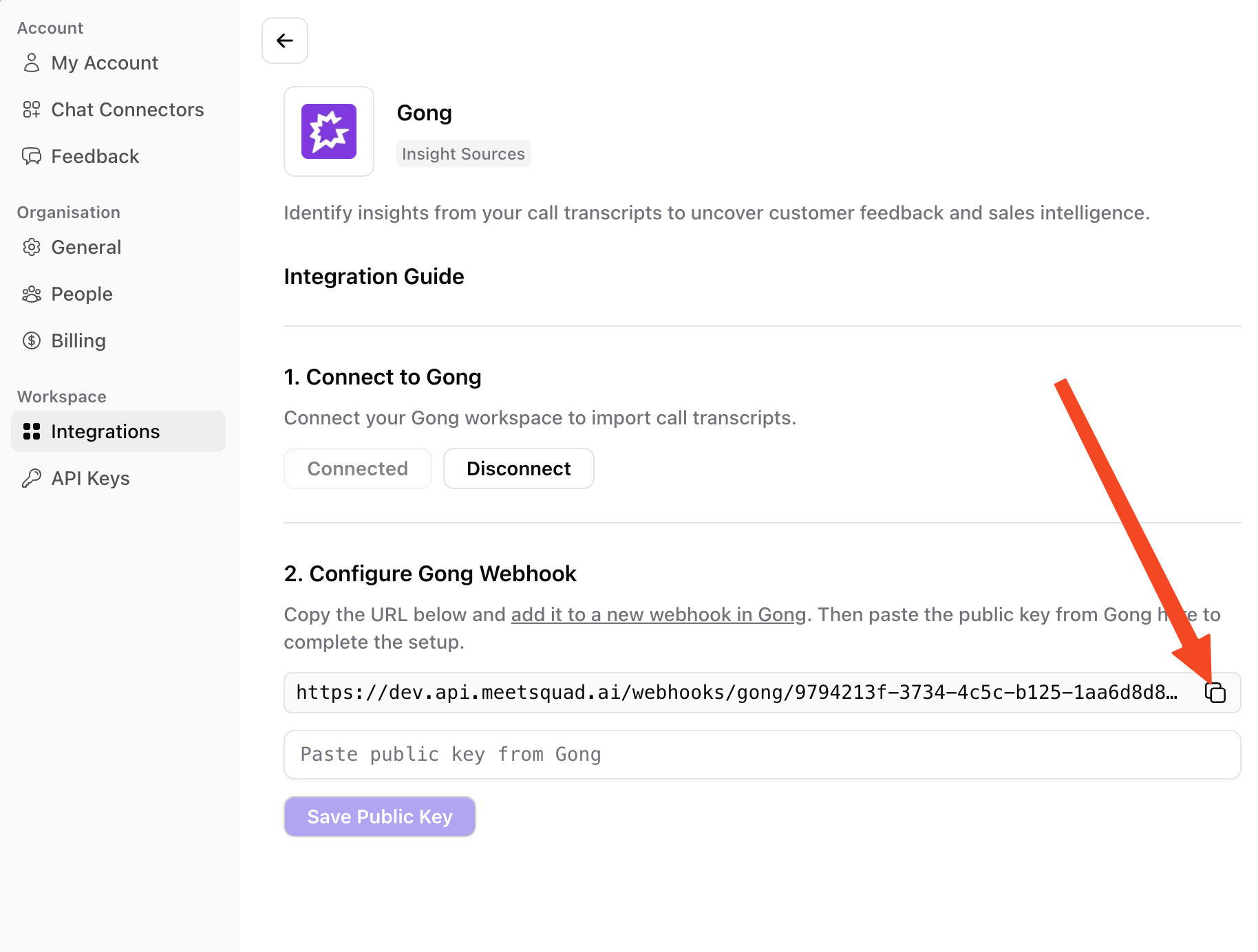Click the API Keys key icon

[31, 477]
